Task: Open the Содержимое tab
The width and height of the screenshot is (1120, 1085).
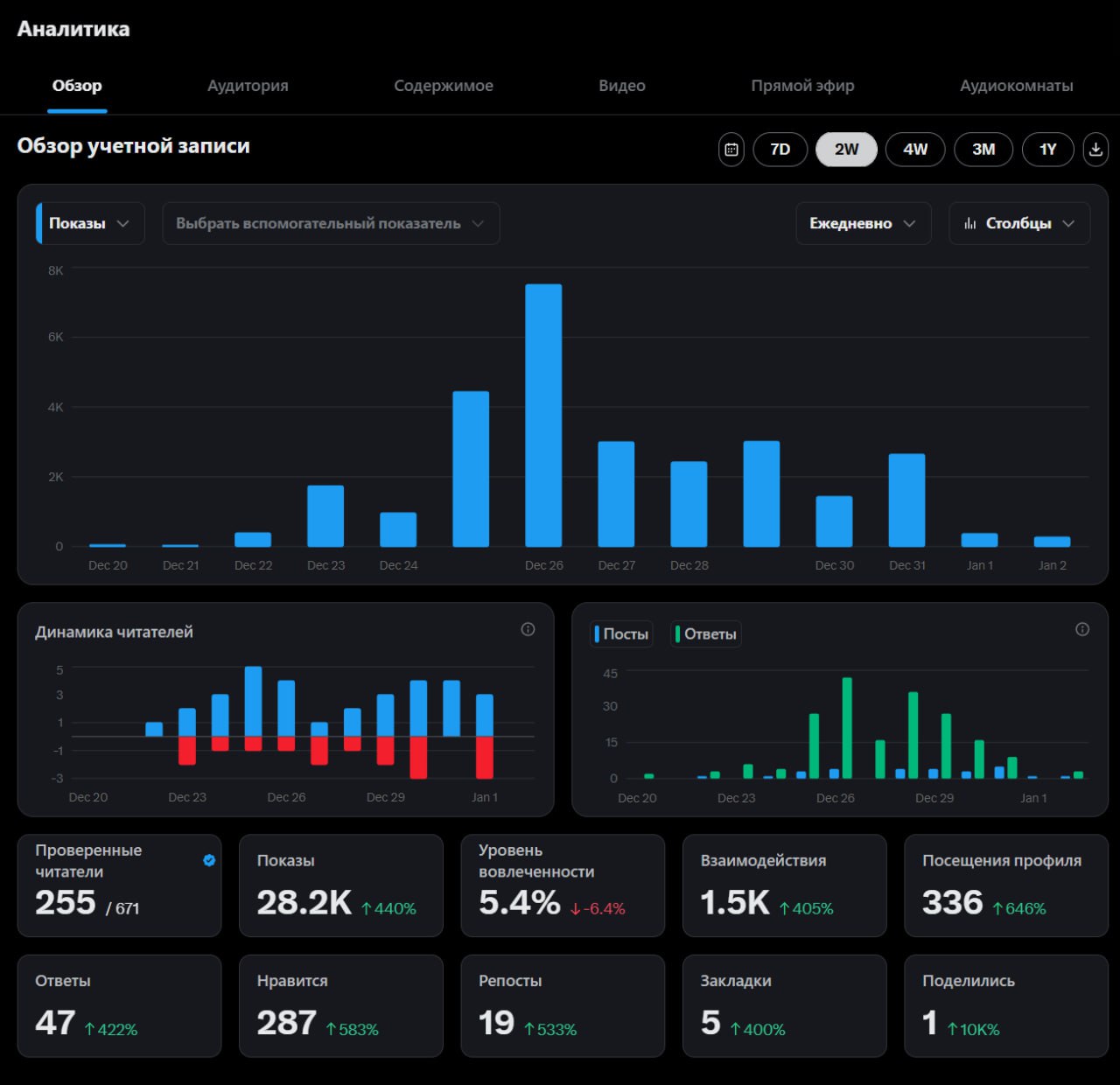Action: pos(444,86)
